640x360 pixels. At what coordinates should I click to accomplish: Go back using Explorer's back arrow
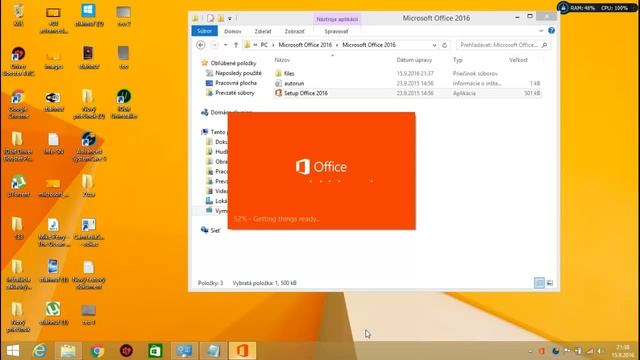[x=200, y=45]
